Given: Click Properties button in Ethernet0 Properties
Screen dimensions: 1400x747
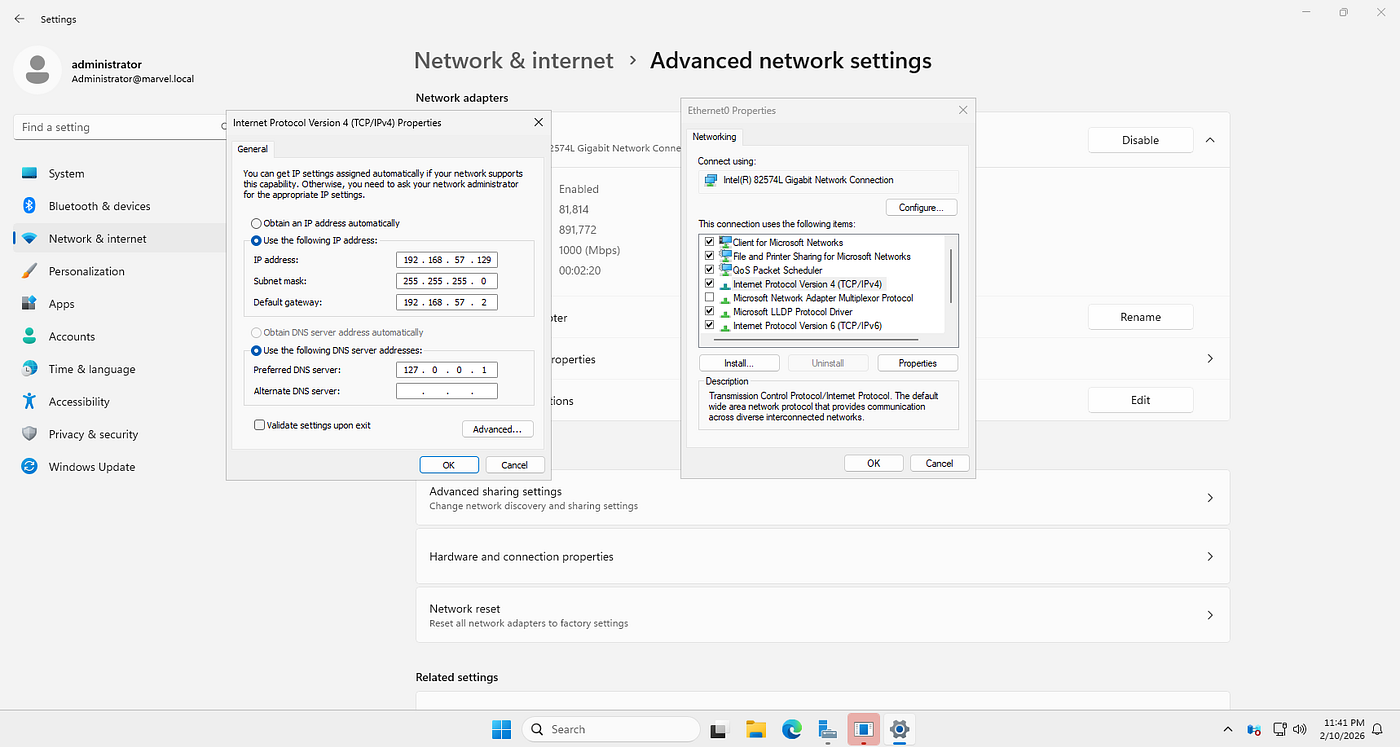Looking at the screenshot, I should click(x=917, y=363).
